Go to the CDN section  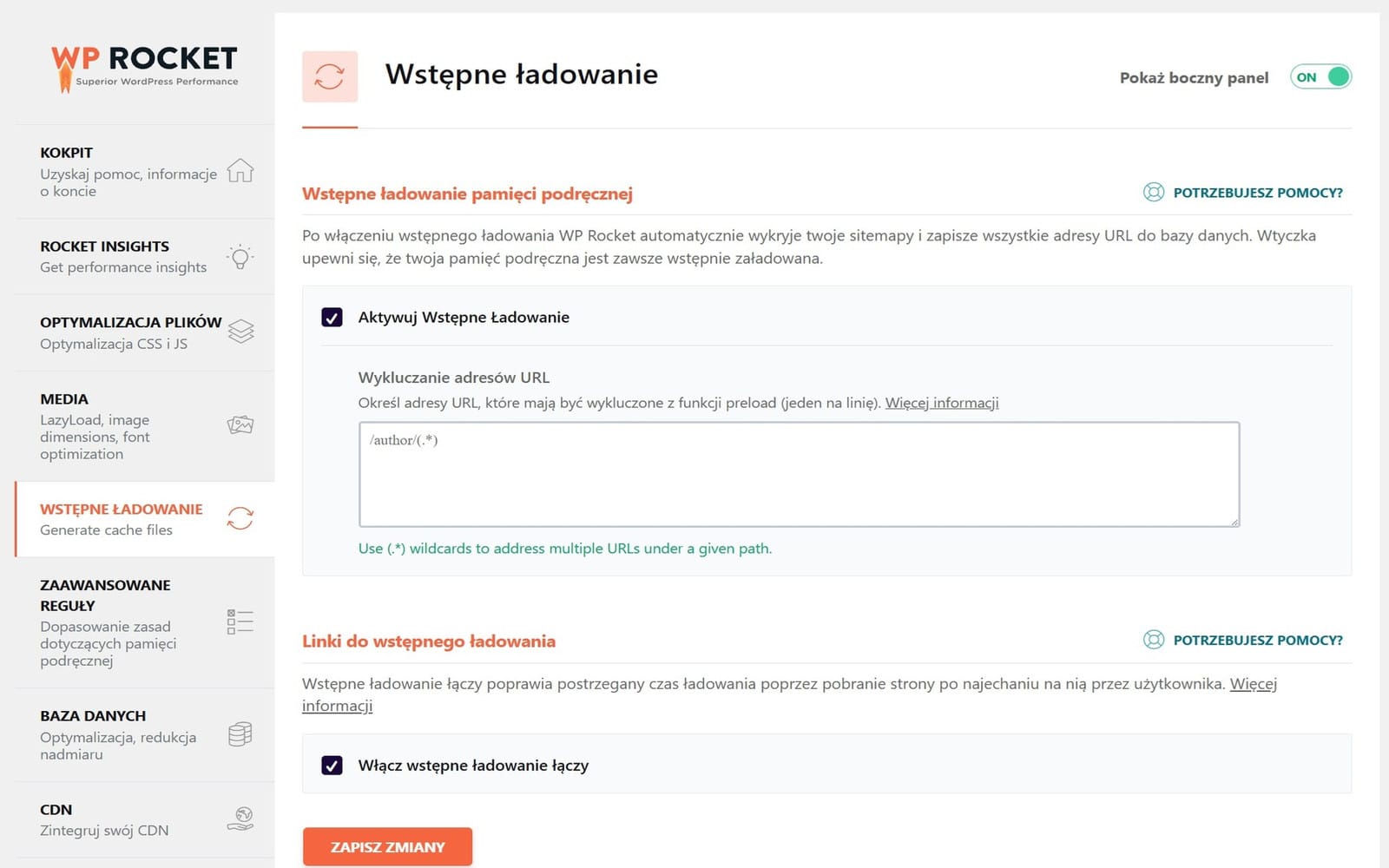point(145,819)
